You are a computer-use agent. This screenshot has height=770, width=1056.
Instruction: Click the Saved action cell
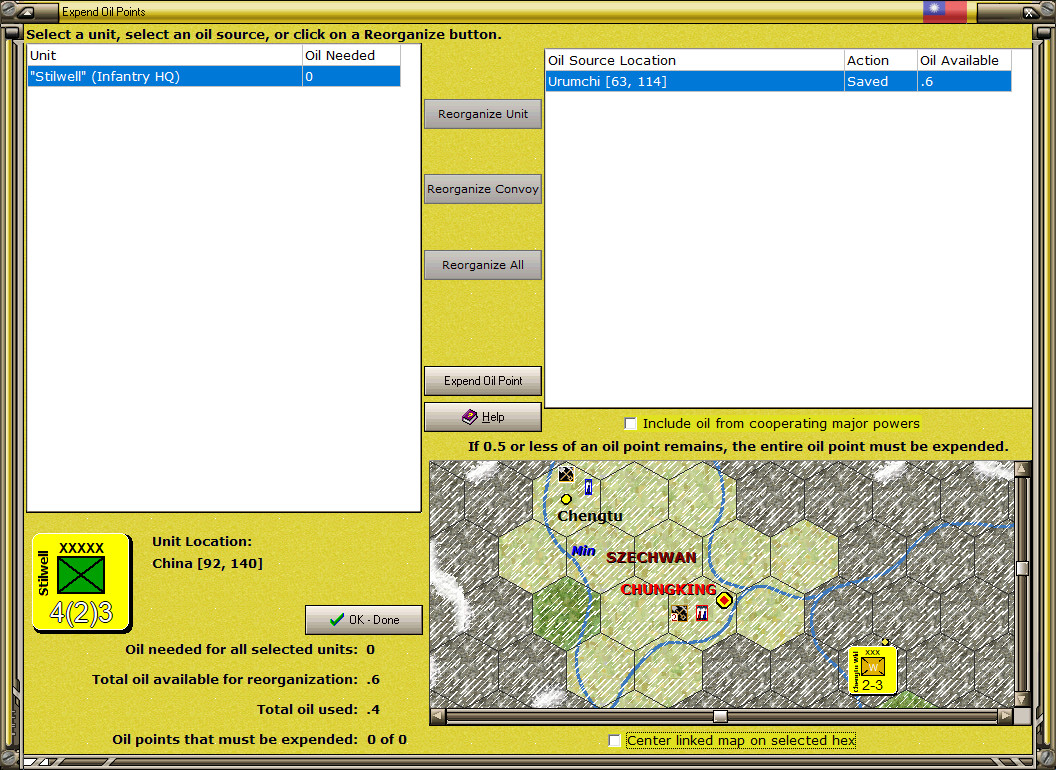click(x=880, y=82)
